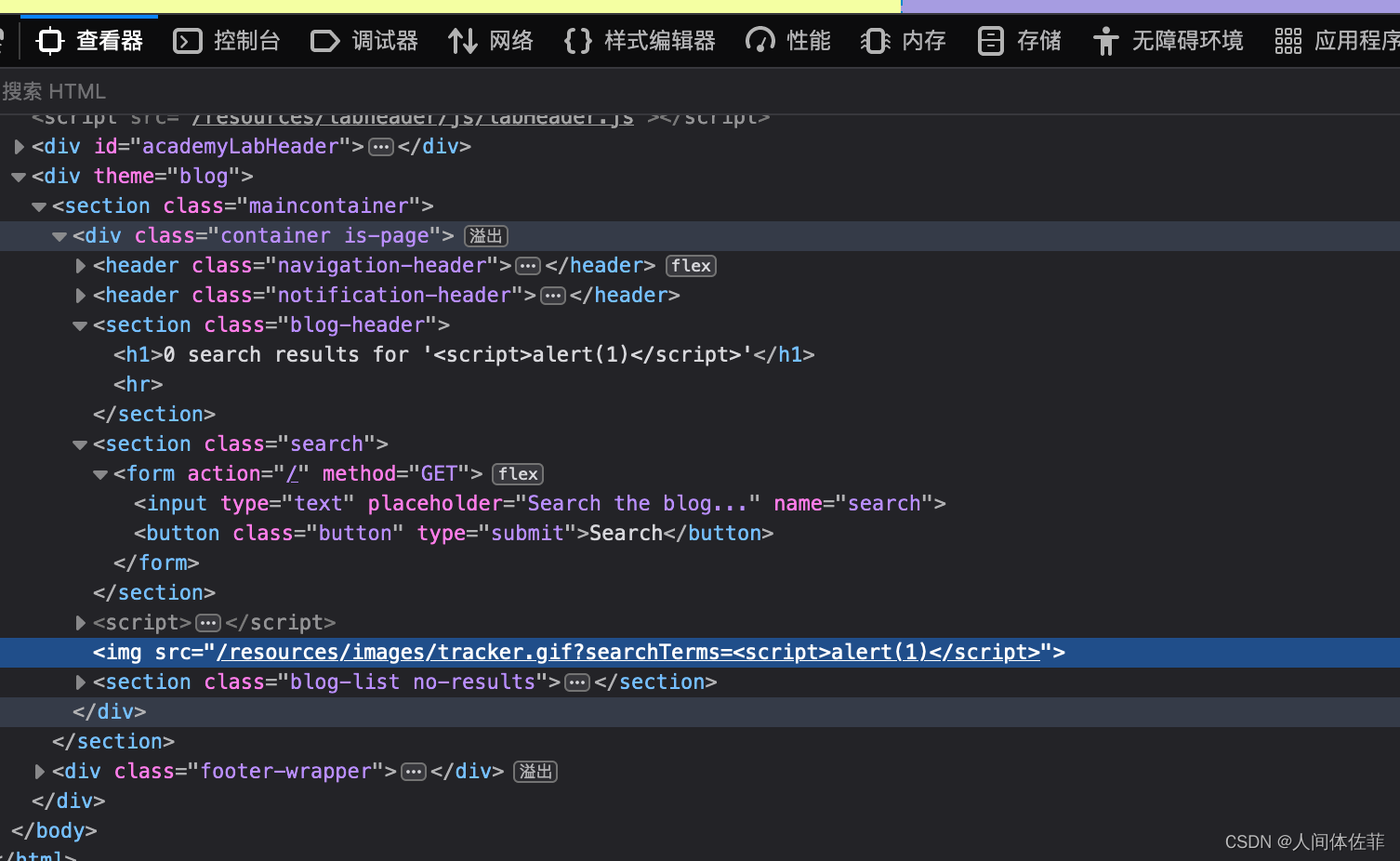Image resolution: width=1400 pixels, height=861 pixels.
Task: Open the 存储 storage tab
Action: 1019,41
